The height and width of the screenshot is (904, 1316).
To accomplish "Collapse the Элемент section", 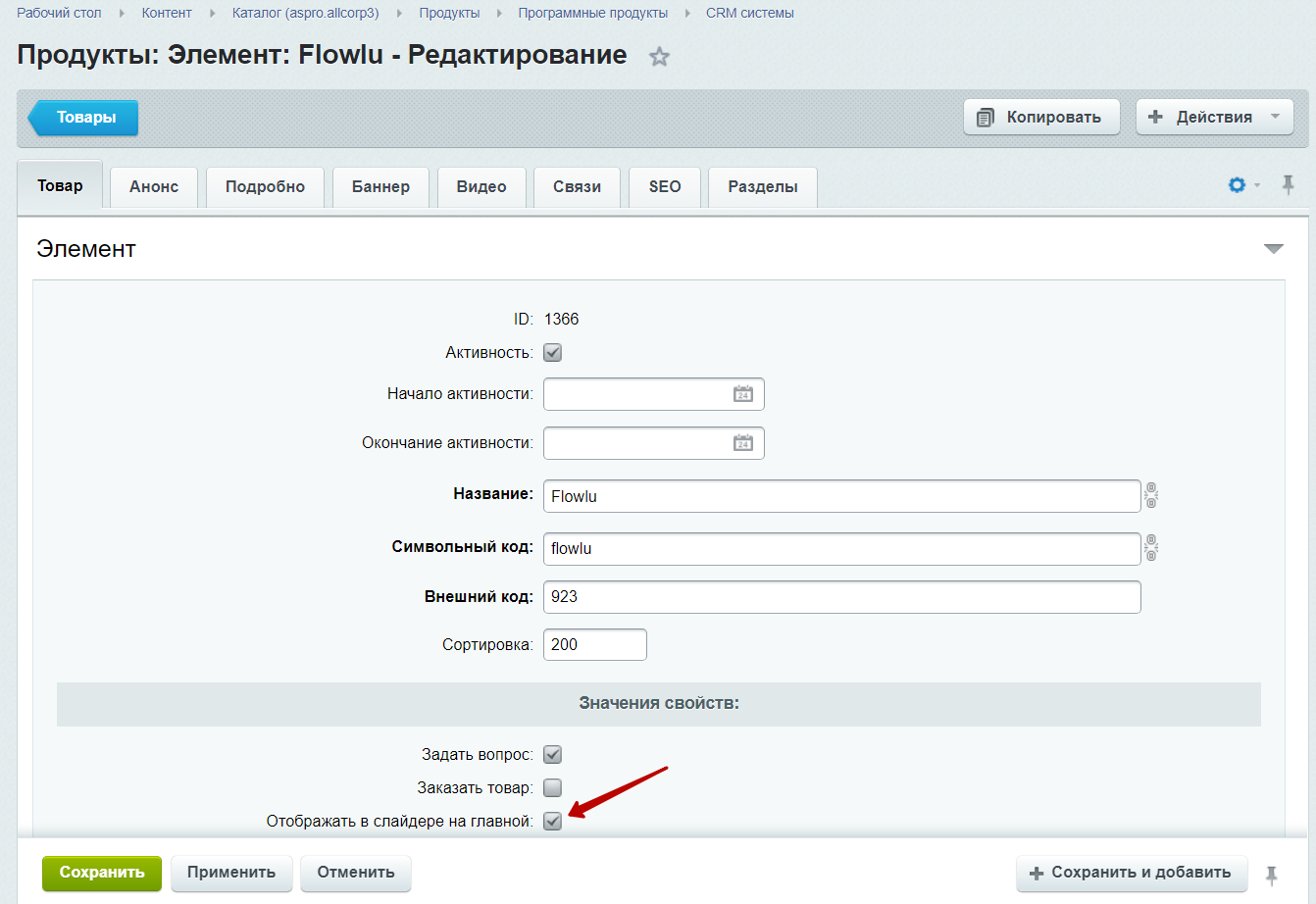I will tap(1274, 249).
